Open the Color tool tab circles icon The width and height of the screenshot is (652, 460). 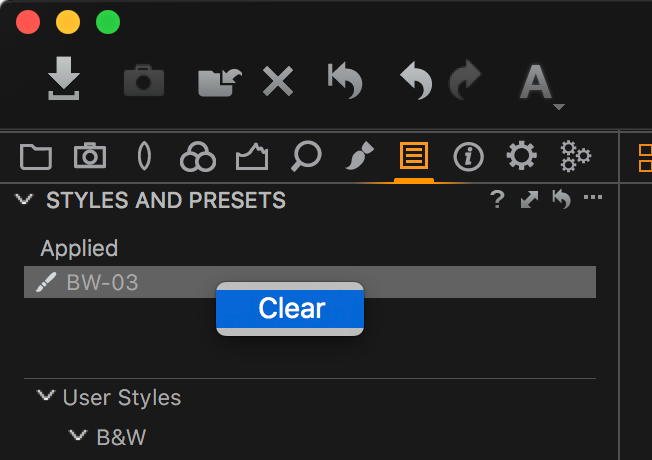click(198, 156)
